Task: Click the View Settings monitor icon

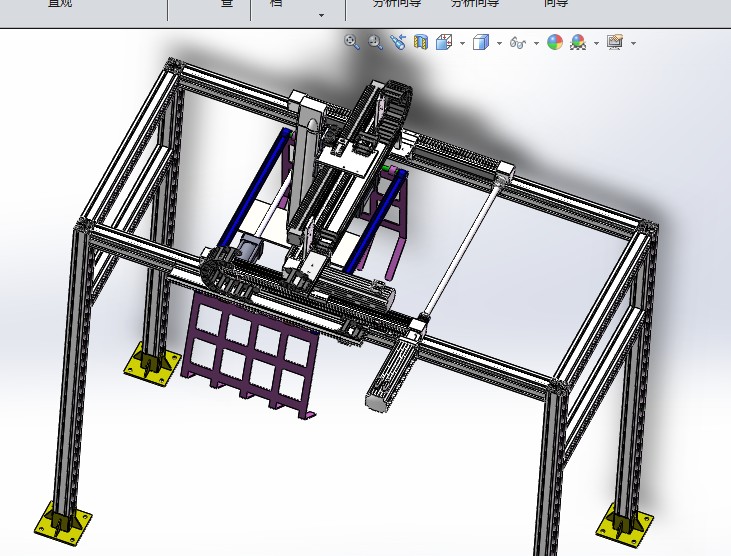Action: (x=615, y=42)
